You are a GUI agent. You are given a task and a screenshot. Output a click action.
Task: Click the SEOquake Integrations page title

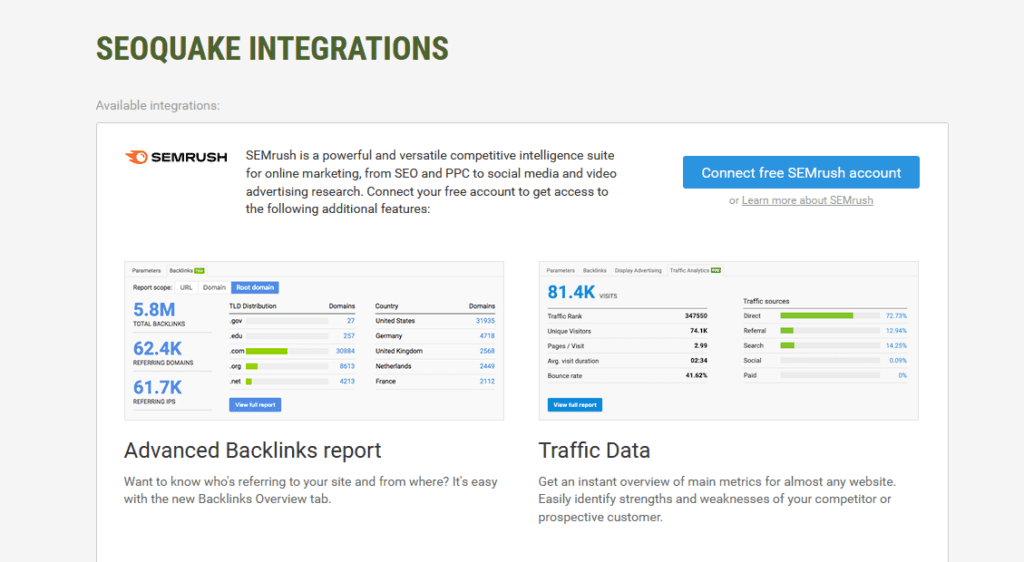click(x=272, y=48)
